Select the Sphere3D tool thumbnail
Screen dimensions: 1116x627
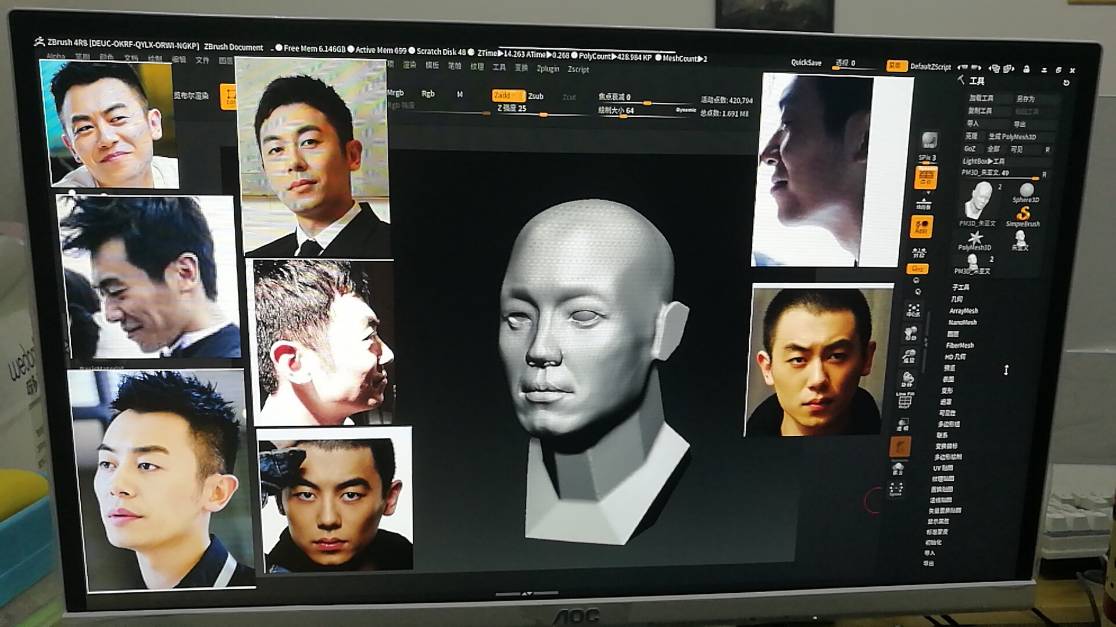pos(1026,192)
